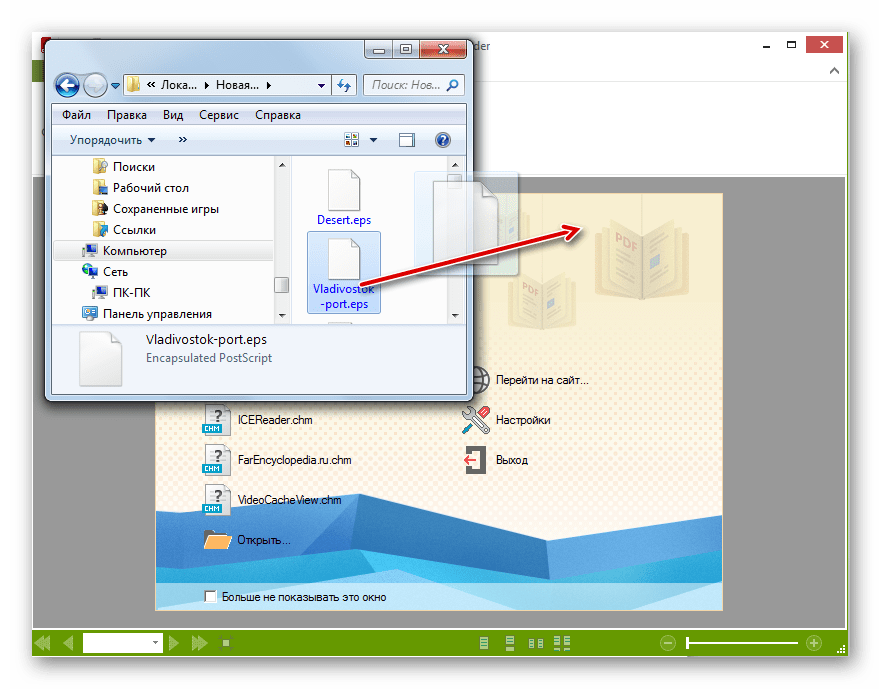Click the Лока... breadcrumb segment
The height and width of the screenshot is (689, 882).
click(178, 85)
